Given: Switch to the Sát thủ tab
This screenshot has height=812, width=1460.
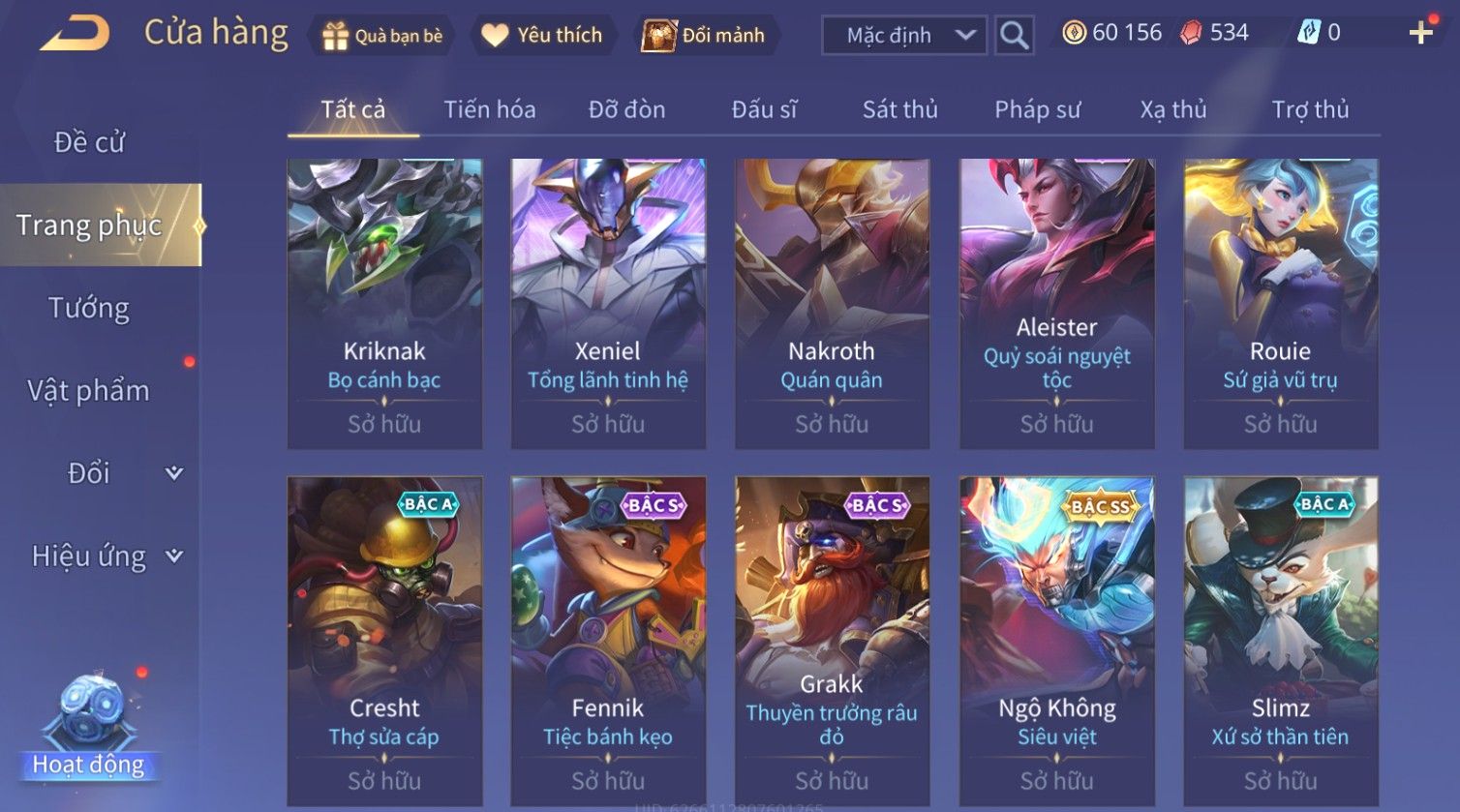Looking at the screenshot, I should pyautogui.click(x=900, y=109).
